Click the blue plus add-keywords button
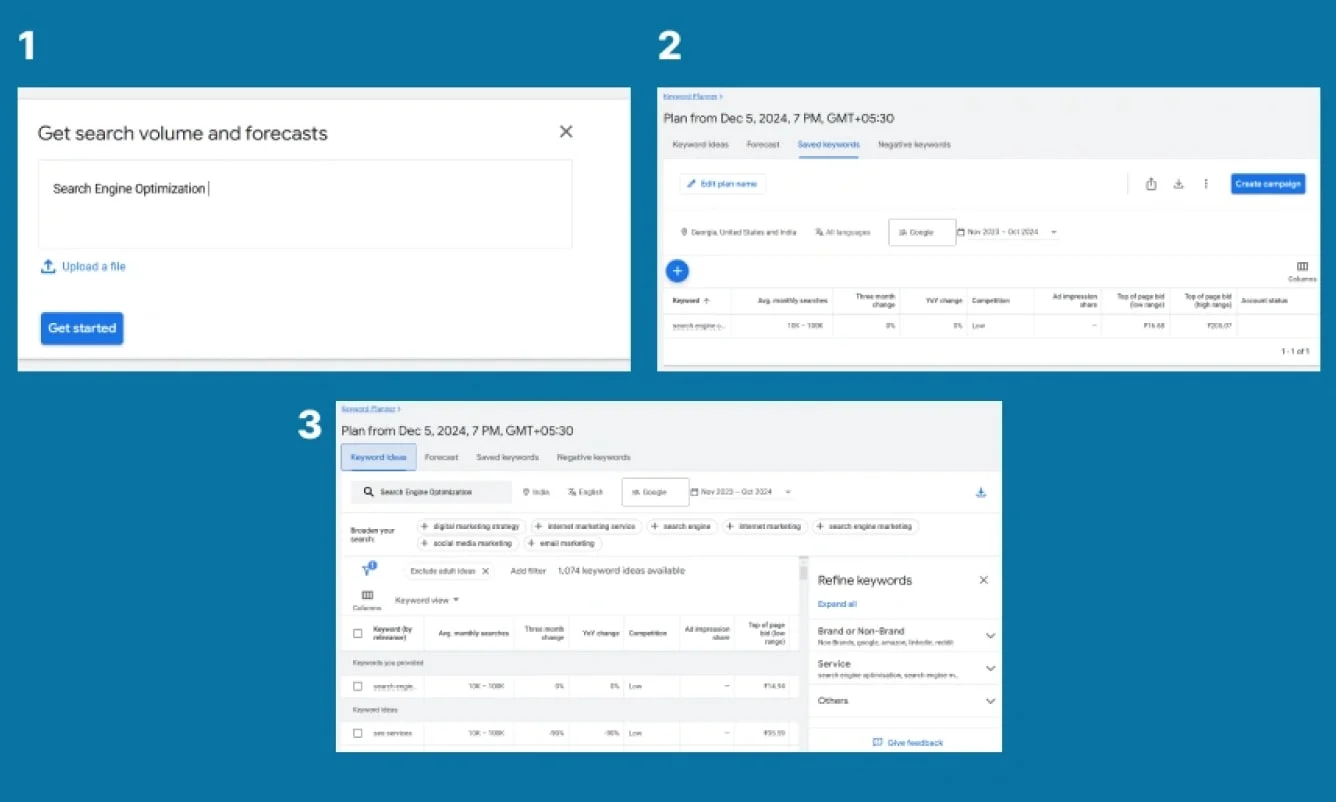 (677, 271)
